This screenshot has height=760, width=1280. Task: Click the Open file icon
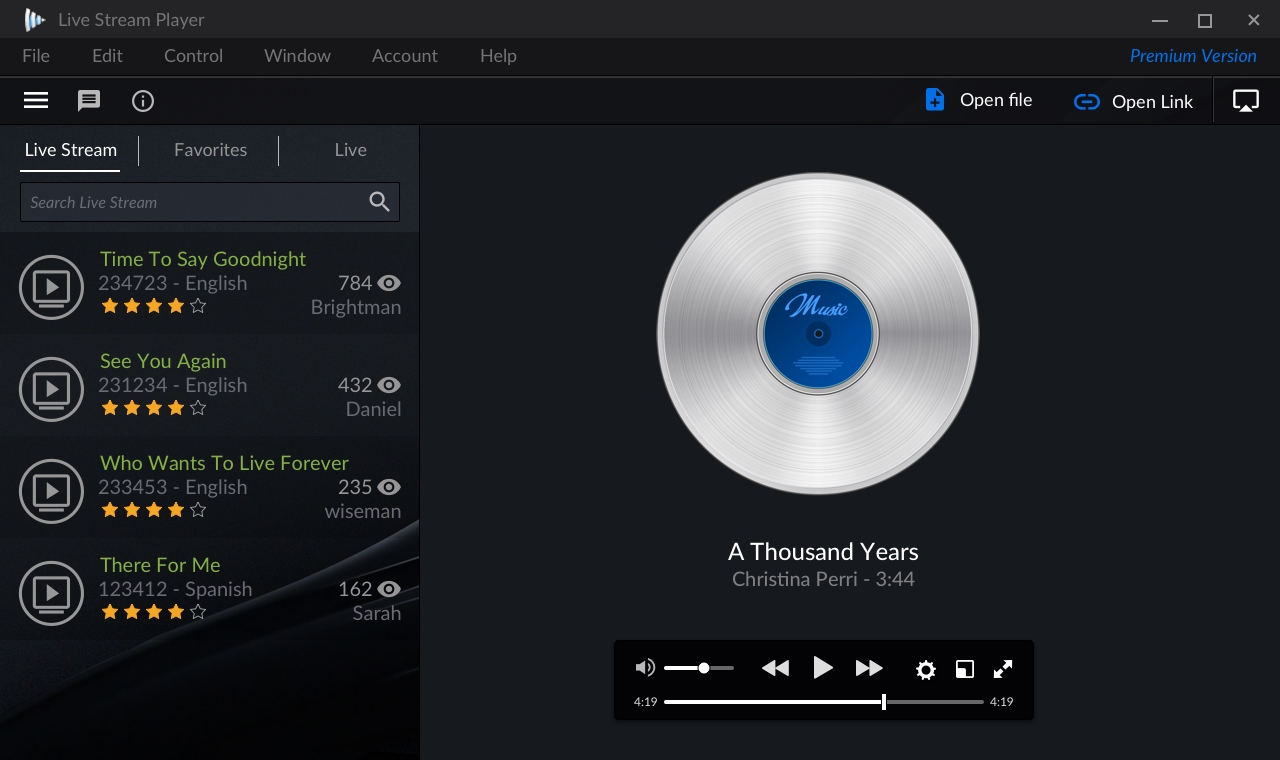(935, 100)
